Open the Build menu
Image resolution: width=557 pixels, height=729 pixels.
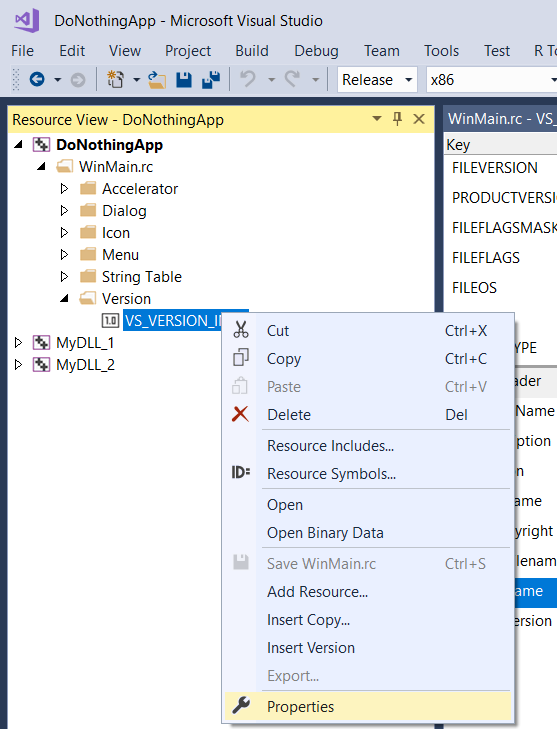(x=252, y=51)
